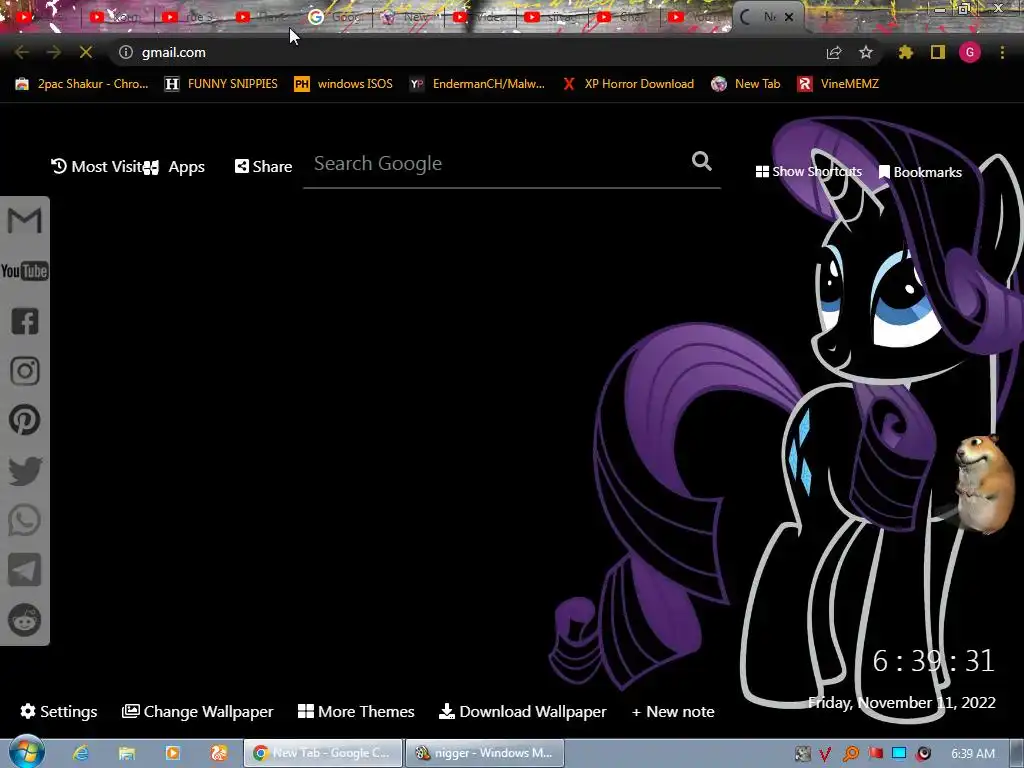
Task: Switch to New Tab - Google Chrome taskbar button
Action: (323, 753)
